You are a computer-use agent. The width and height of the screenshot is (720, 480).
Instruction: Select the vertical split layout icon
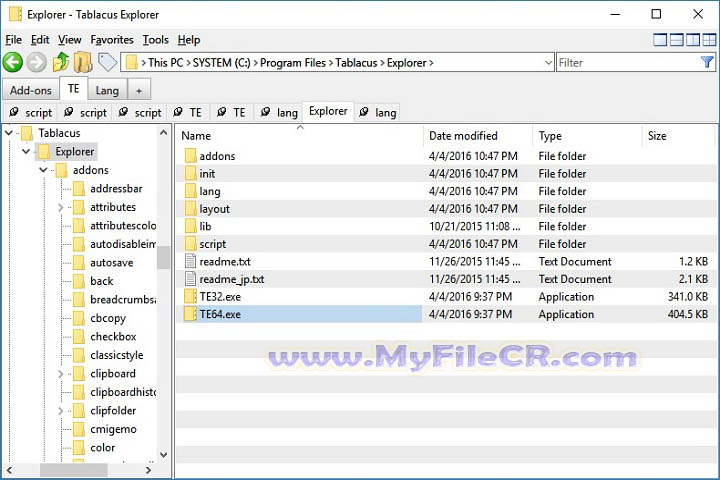693,40
